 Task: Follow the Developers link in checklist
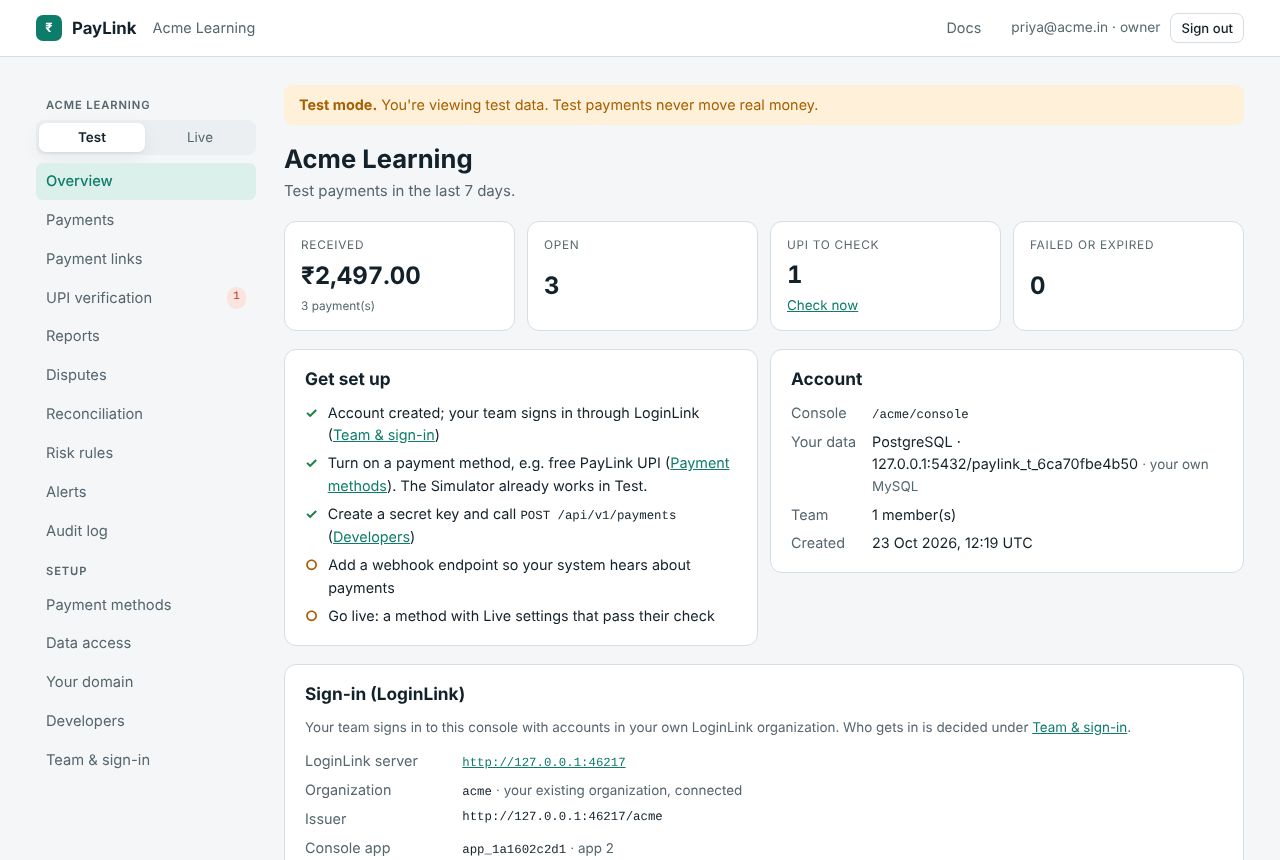tap(371, 537)
